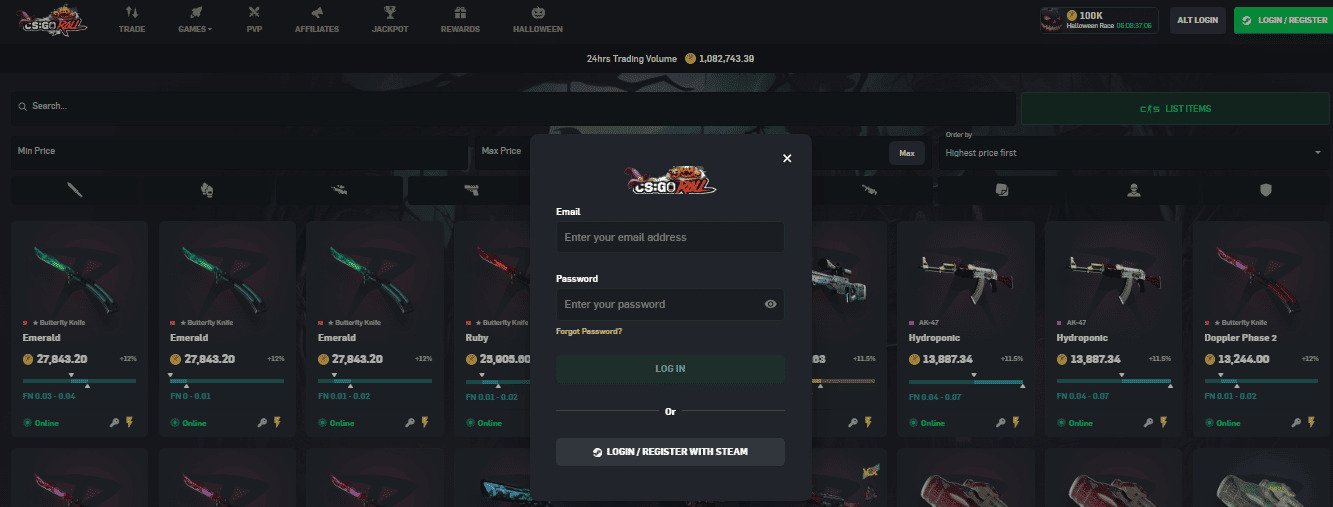Select the agent character category icon

point(1133,190)
